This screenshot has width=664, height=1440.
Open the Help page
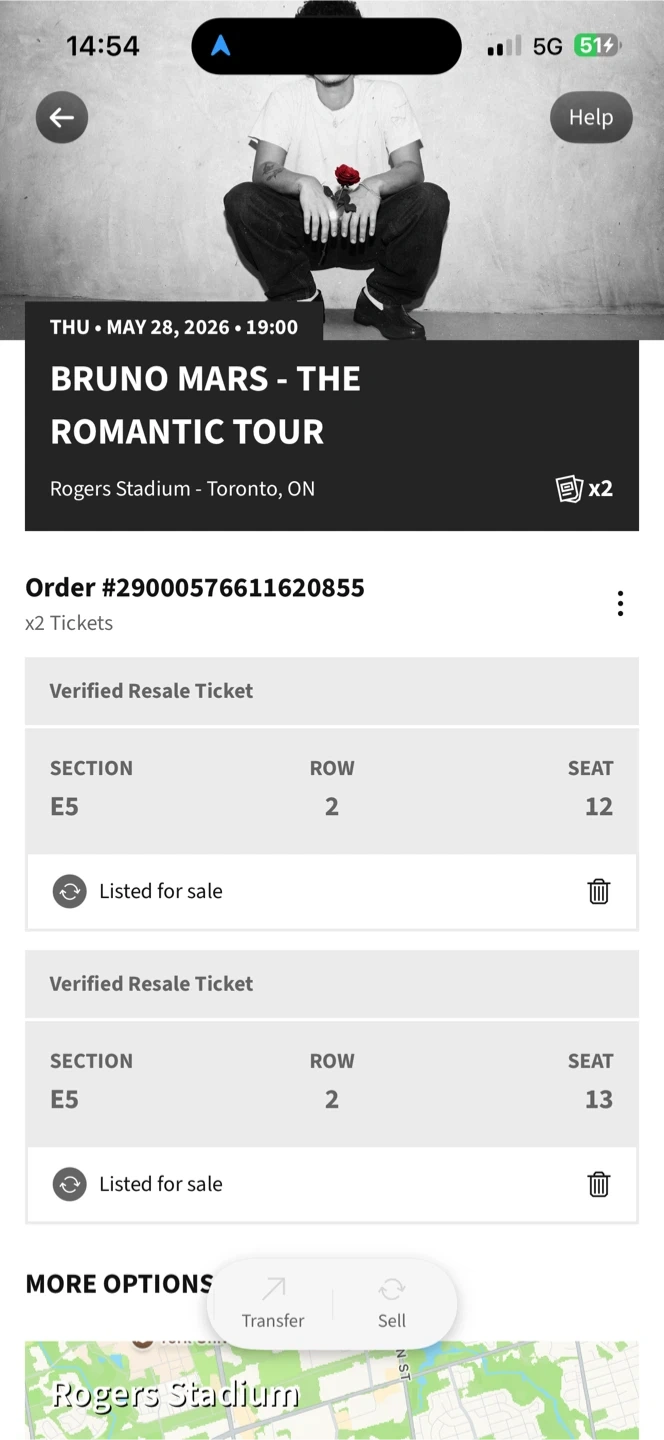pos(590,118)
